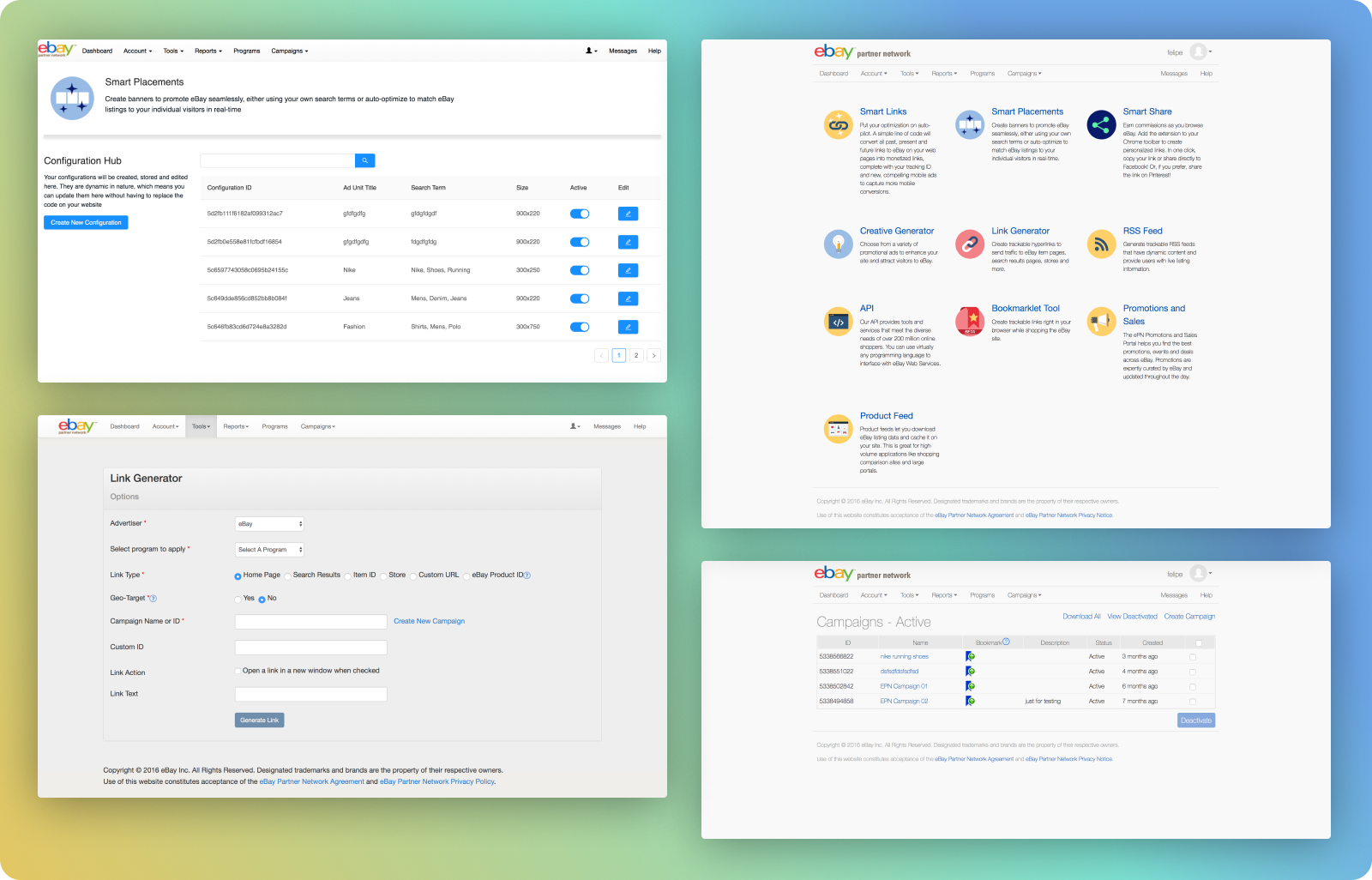Viewport: 1372px width, 880px height.
Task: Open Dashboard in tools overview panel
Action: pos(833,74)
